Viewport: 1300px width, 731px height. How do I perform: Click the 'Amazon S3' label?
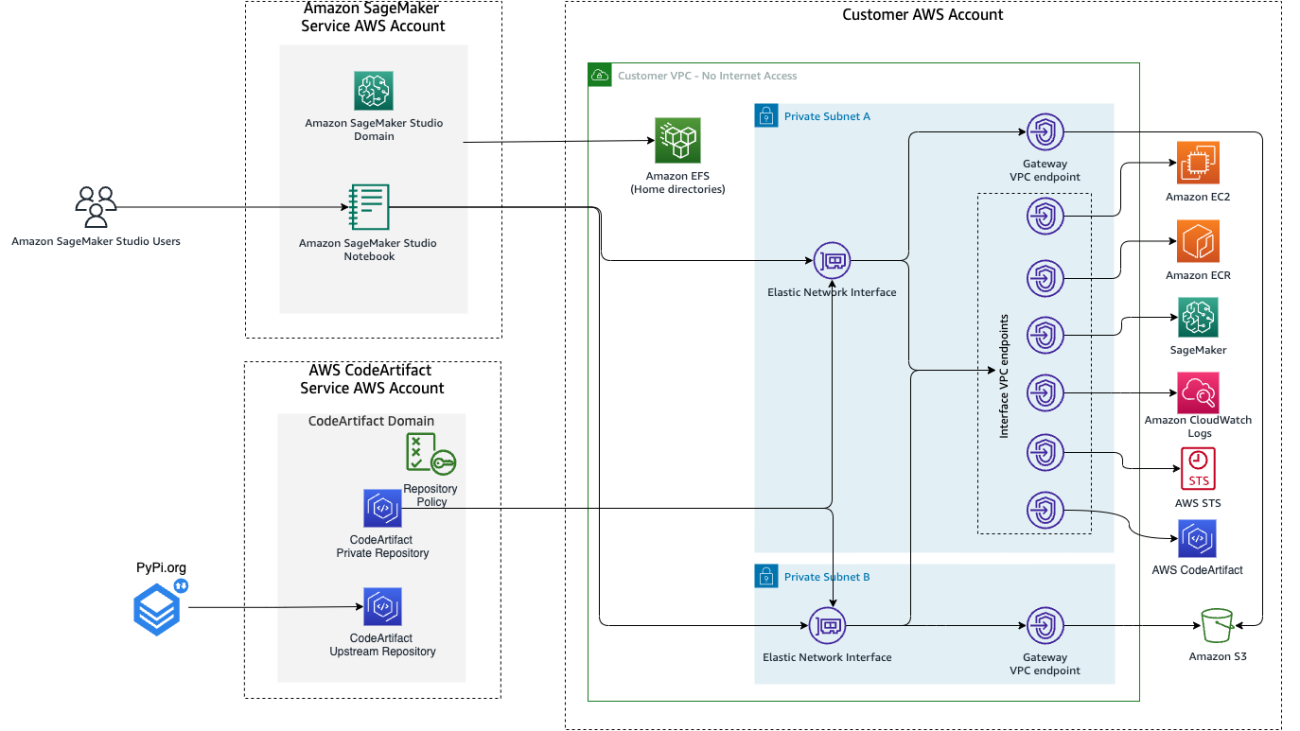point(1217,657)
